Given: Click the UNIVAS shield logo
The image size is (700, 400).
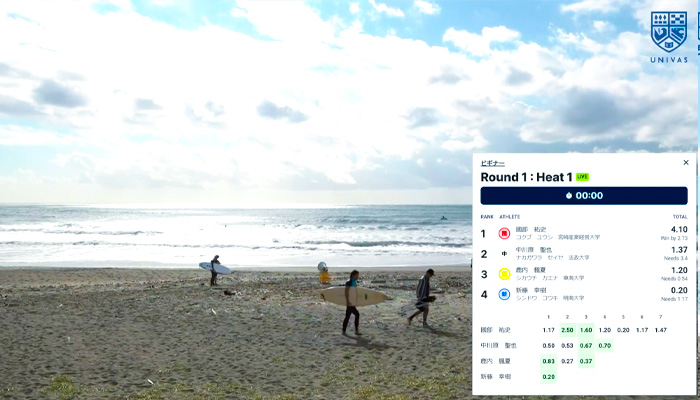Looking at the screenshot, I should click(x=669, y=32).
